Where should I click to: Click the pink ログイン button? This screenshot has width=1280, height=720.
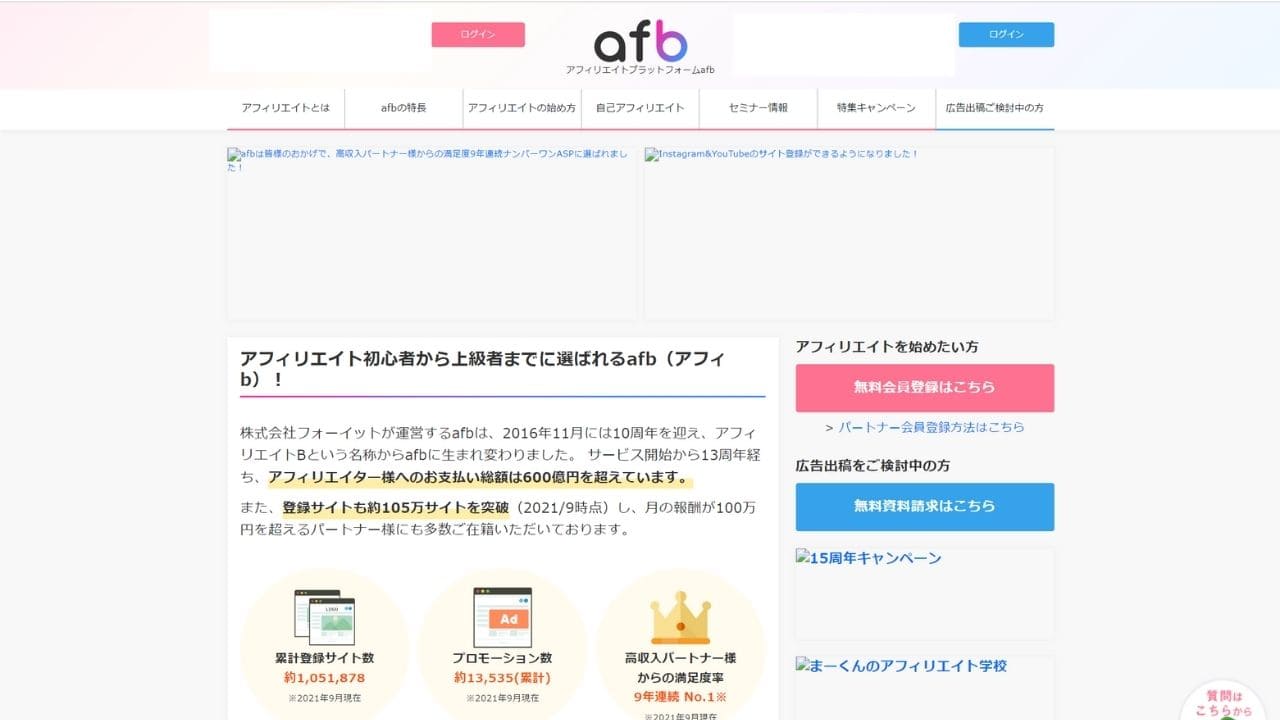point(478,34)
